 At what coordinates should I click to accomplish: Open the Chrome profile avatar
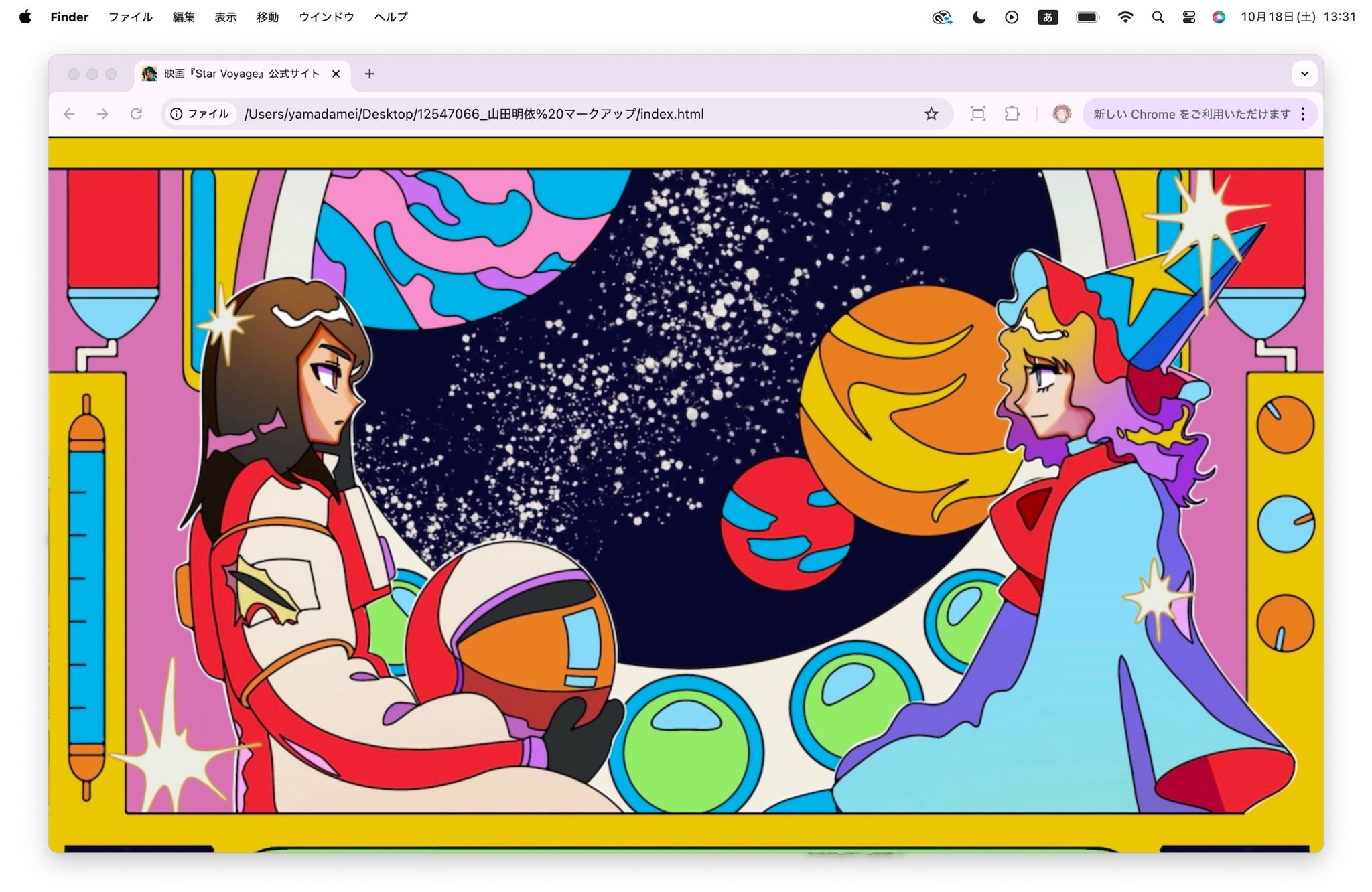tap(1062, 114)
